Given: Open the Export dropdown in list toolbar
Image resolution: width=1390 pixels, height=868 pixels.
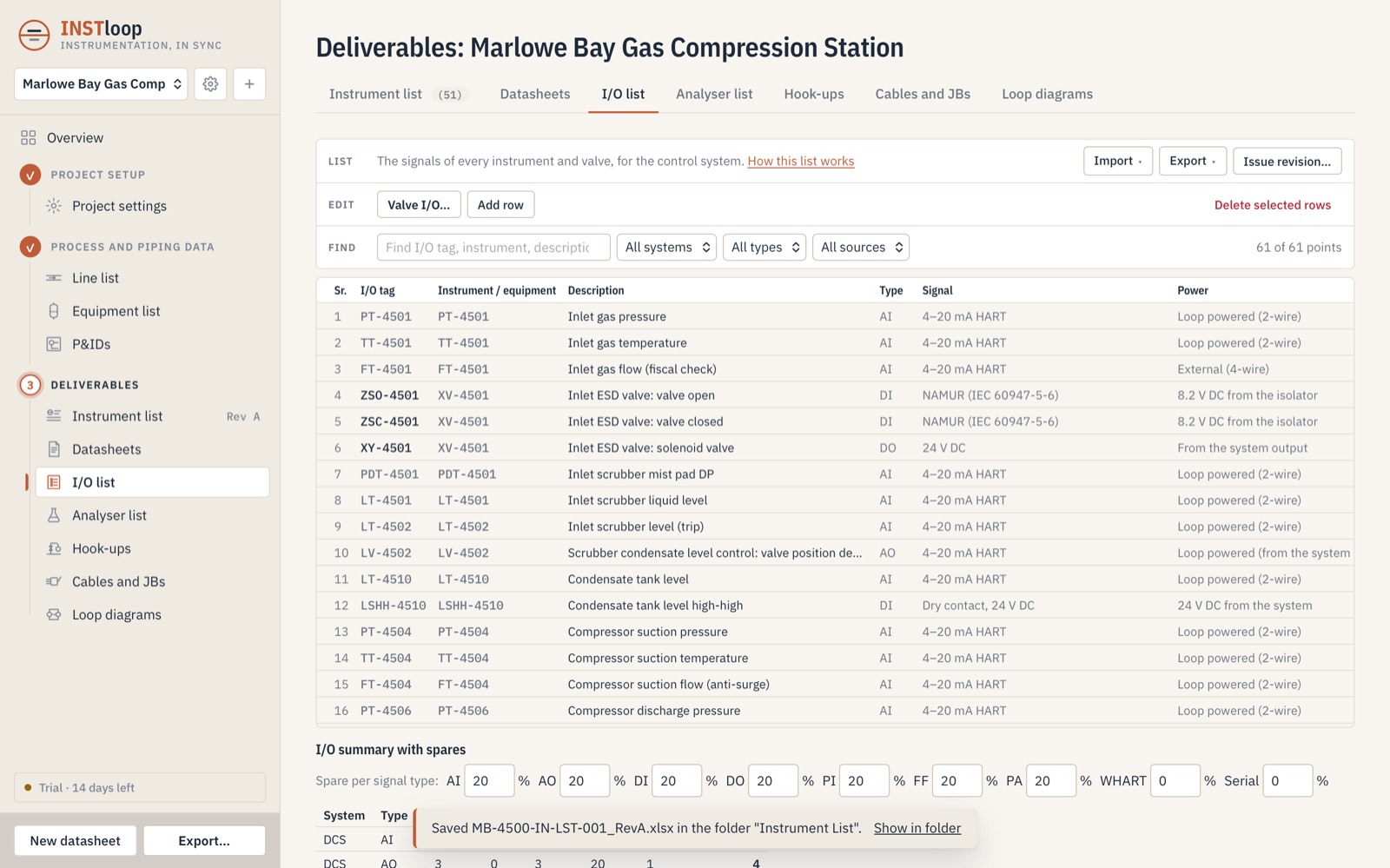Looking at the screenshot, I should click(x=1193, y=161).
